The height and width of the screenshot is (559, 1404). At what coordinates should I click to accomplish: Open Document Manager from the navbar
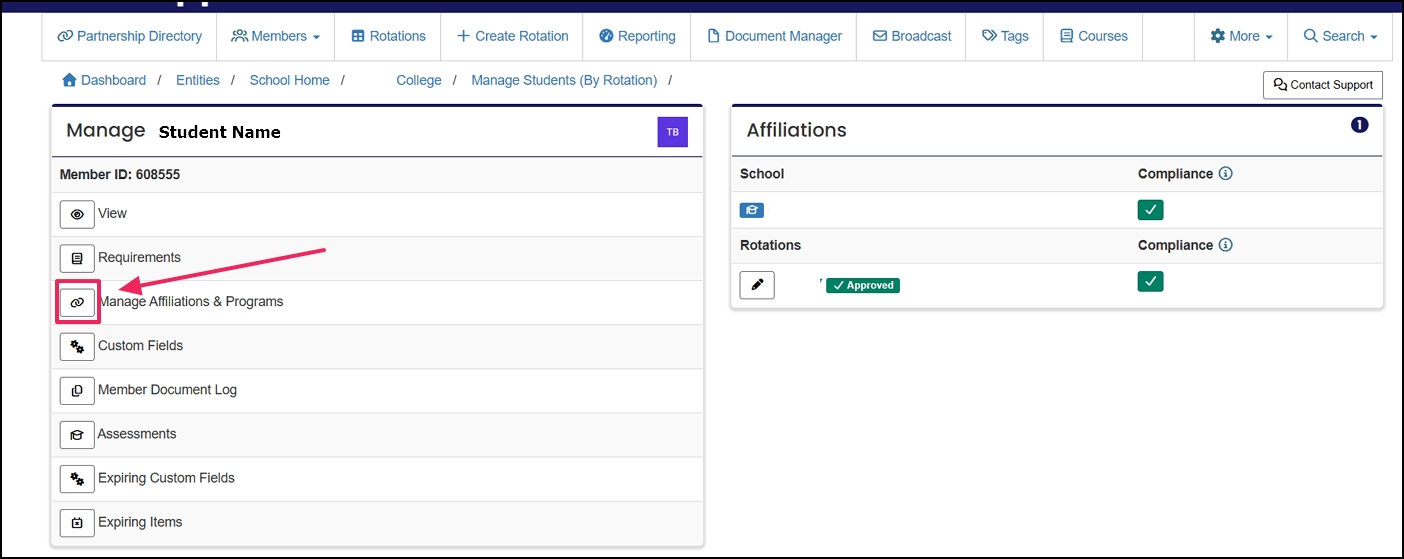point(774,36)
